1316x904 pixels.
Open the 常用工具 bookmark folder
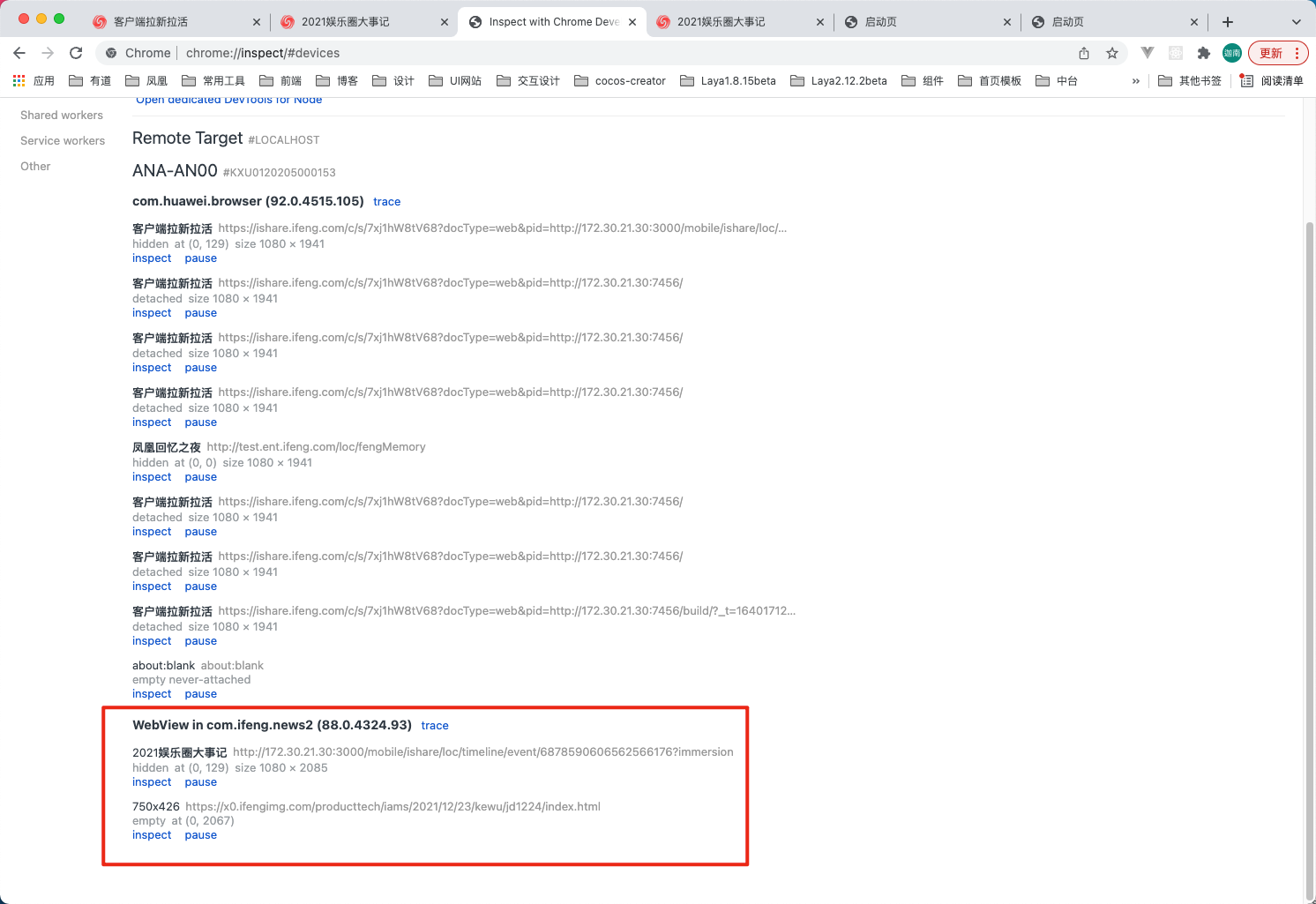pyautogui.click(x=213, y=80)
